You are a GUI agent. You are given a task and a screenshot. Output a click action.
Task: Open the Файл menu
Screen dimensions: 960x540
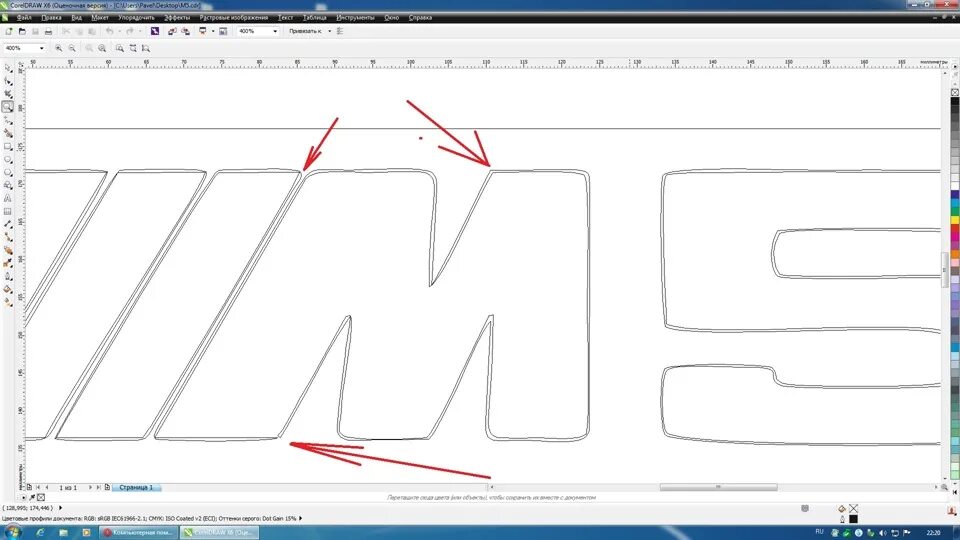pos(24,18)
